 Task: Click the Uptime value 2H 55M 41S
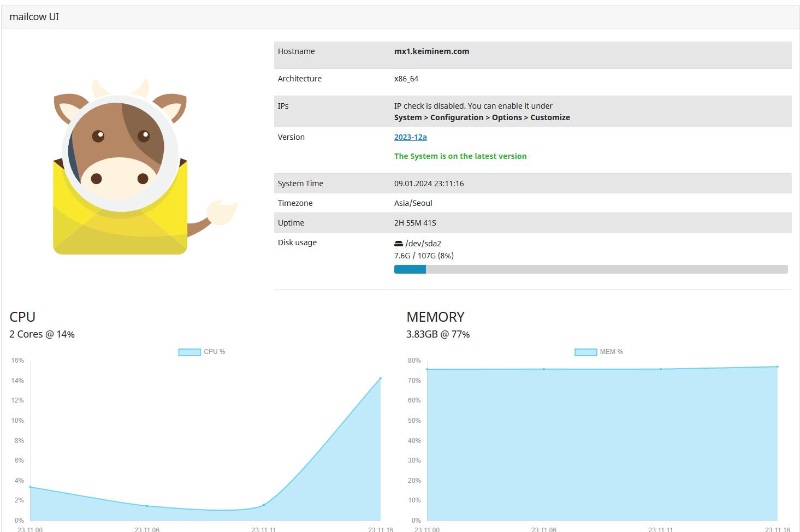[418, 223]
